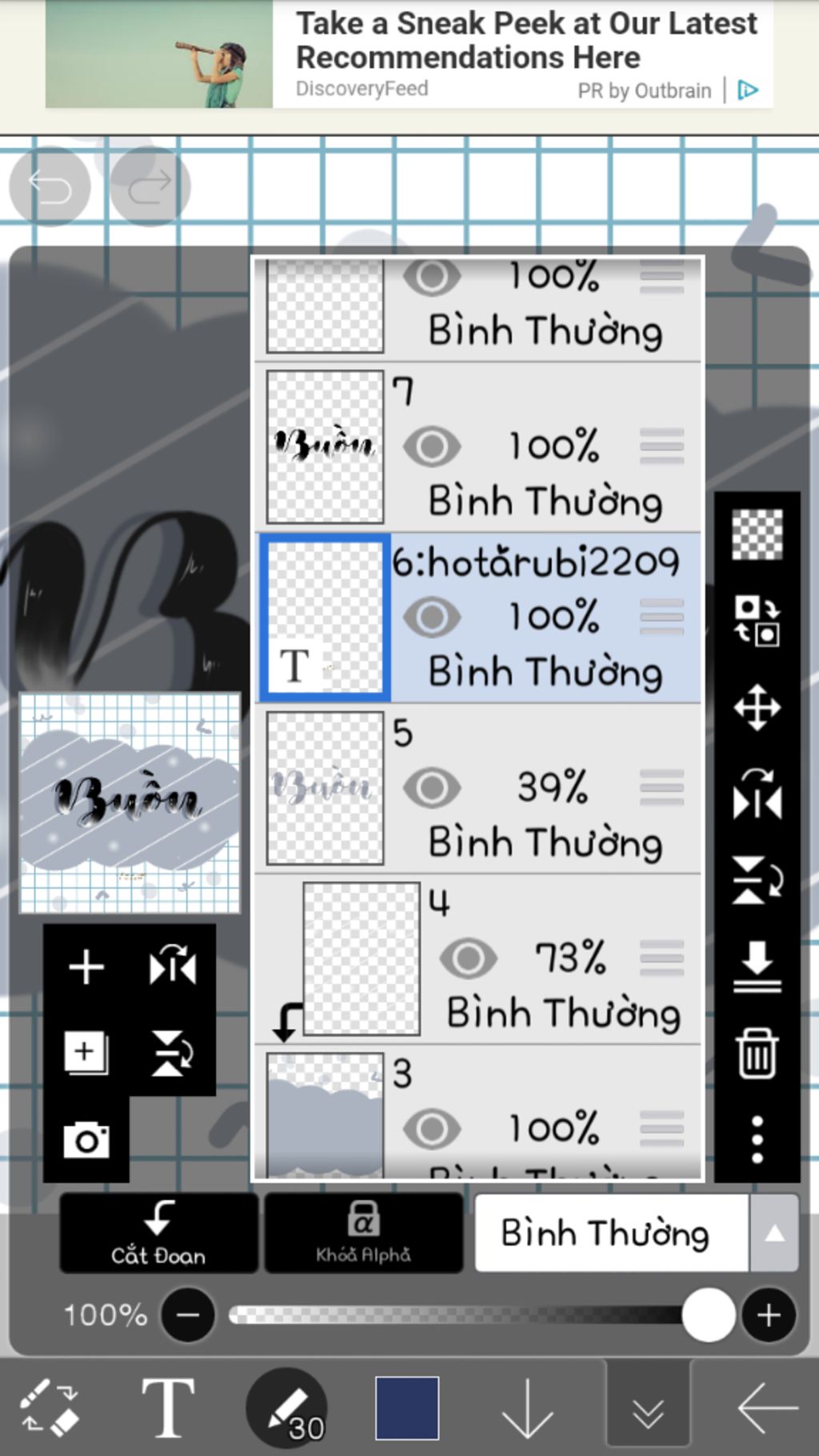Hide layer 5 with eye icon

tap(432, 788)
